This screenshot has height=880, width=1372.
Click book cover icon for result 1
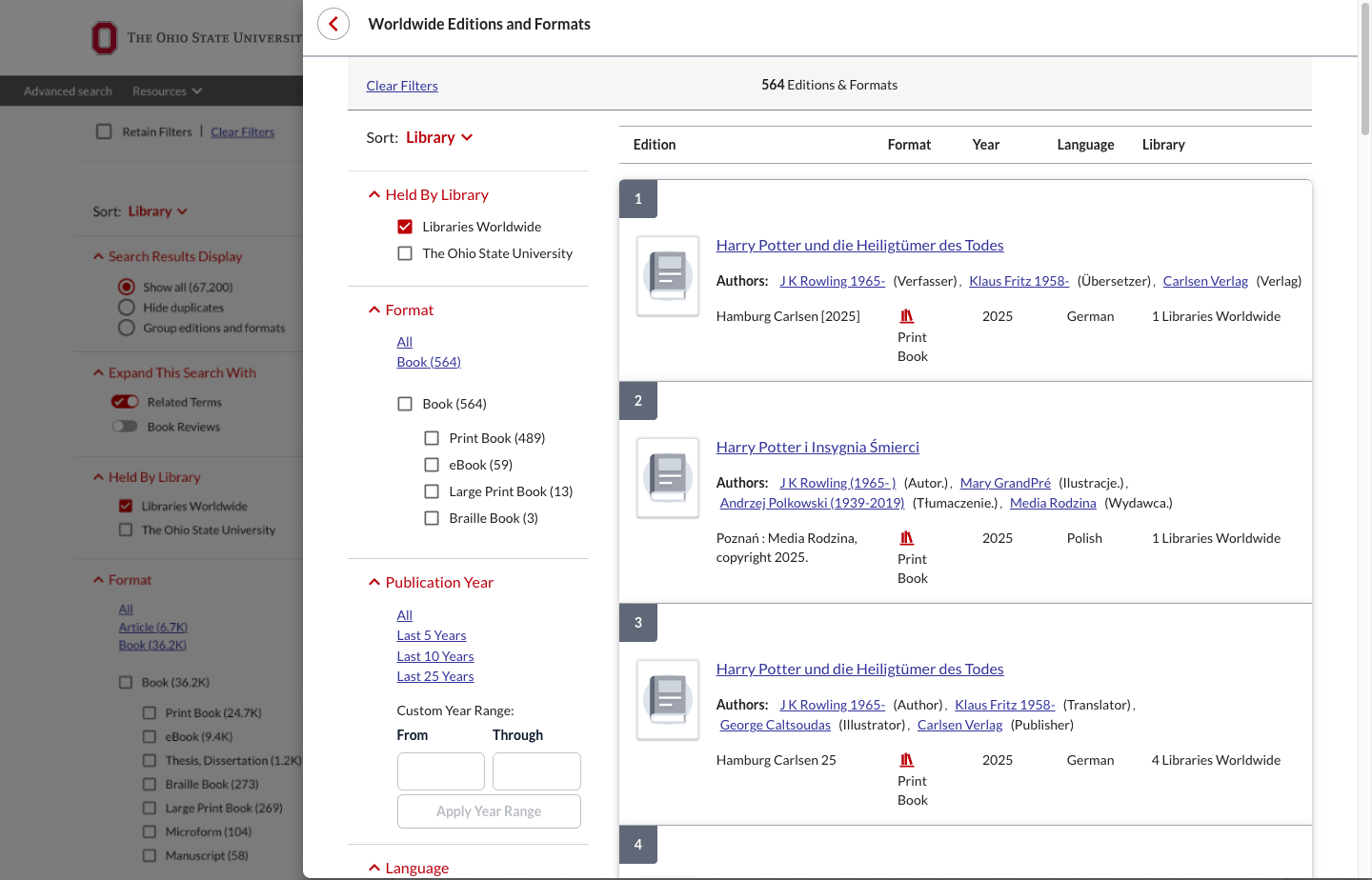pos(668,276)
